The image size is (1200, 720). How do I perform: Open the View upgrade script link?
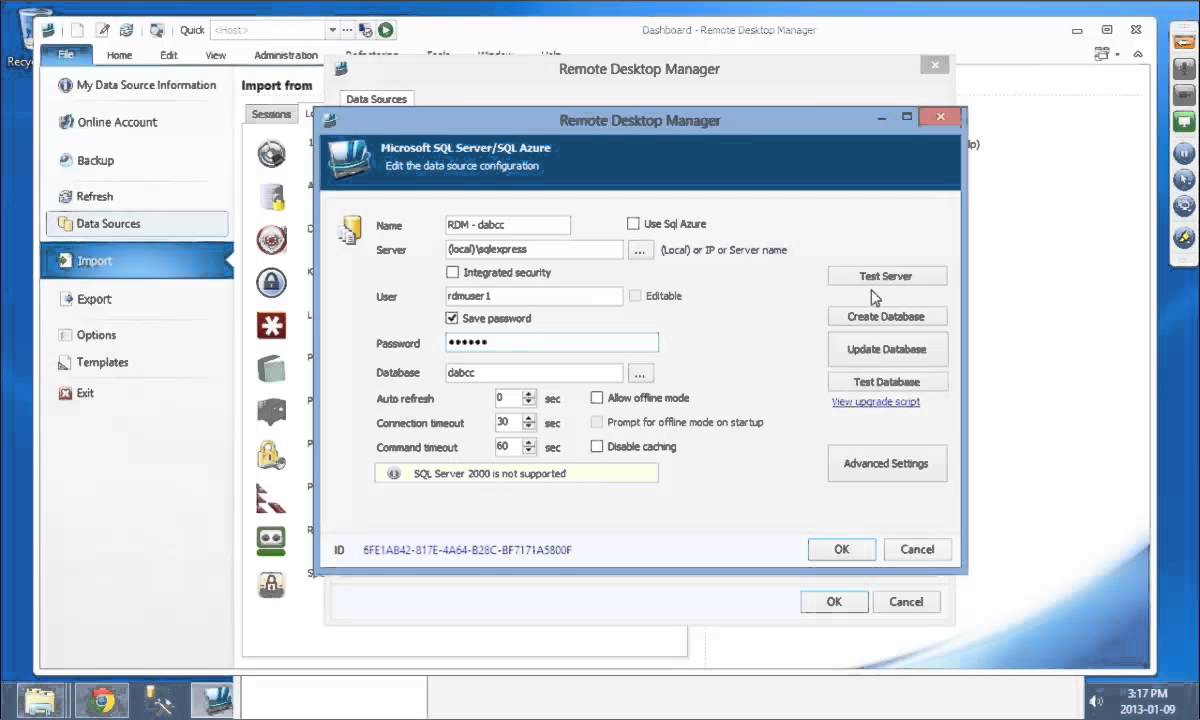876,402
